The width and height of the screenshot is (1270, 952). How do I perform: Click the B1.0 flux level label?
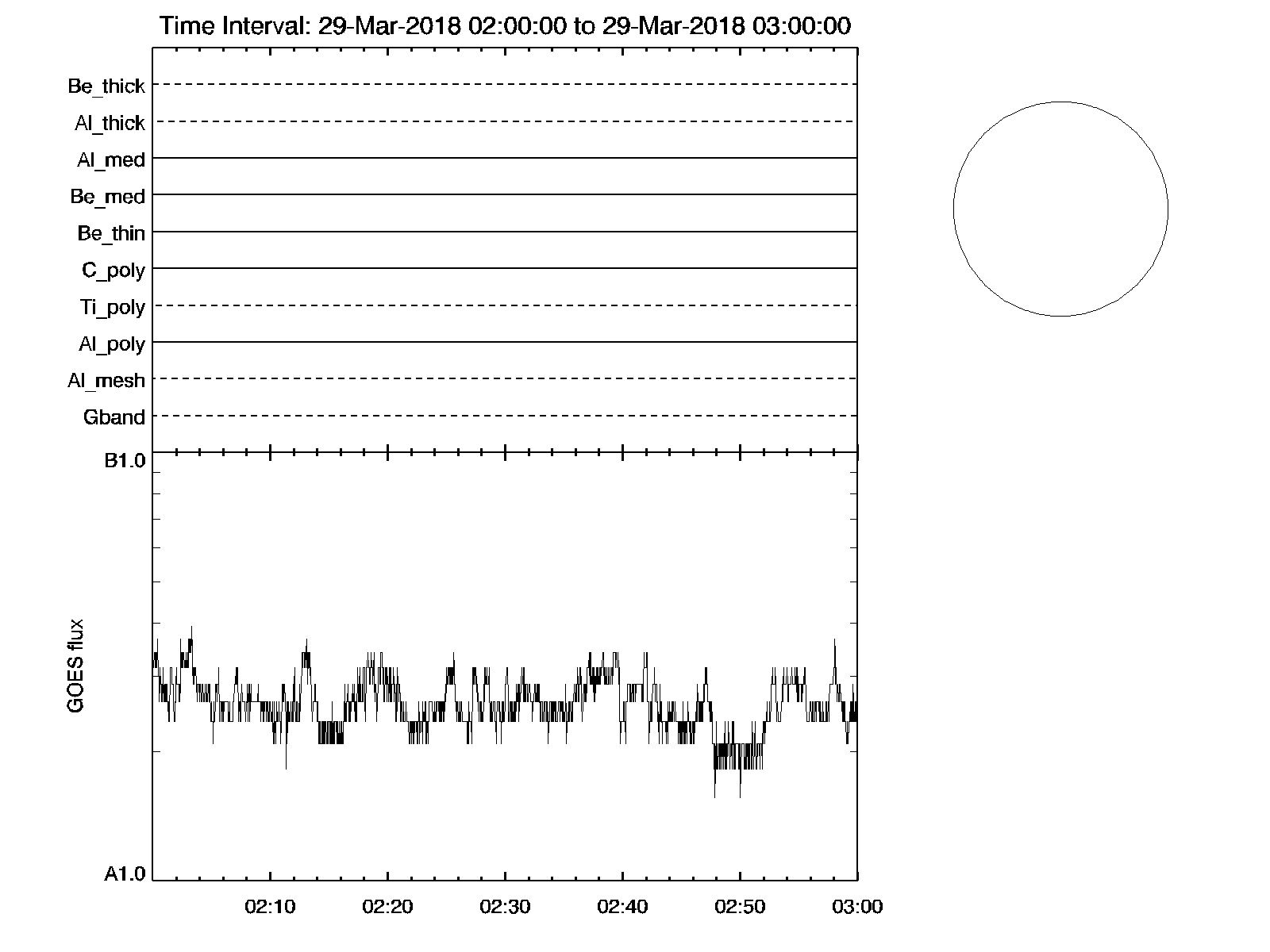coord(125,462)
